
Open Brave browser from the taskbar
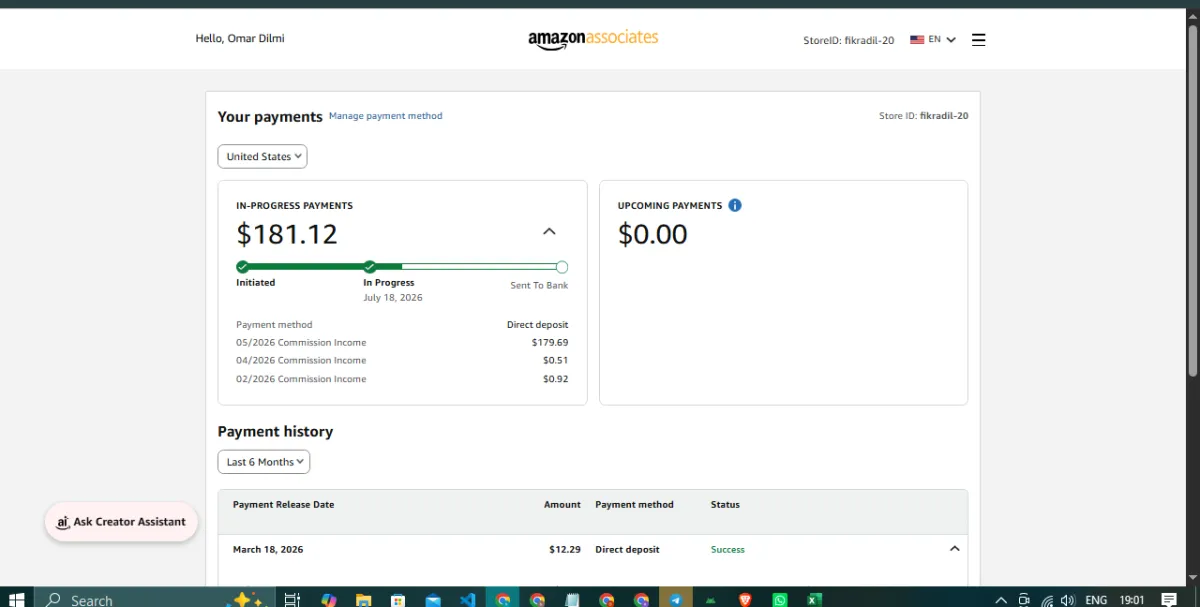tap(745, 599)
